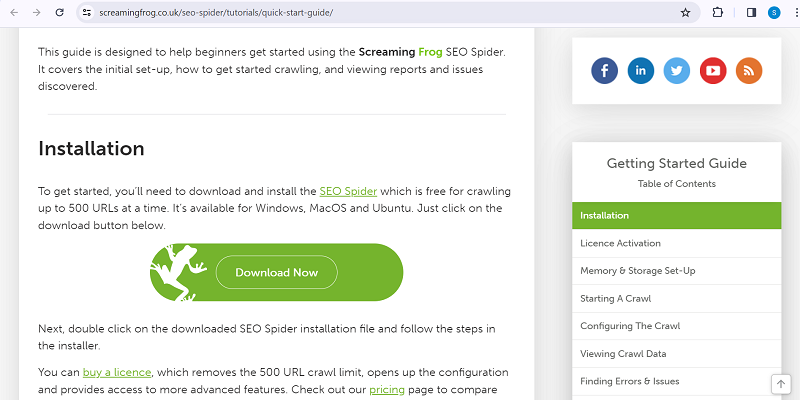Follow the buy a licence link
The image size is (800, 400).
[x=116, y=372]
